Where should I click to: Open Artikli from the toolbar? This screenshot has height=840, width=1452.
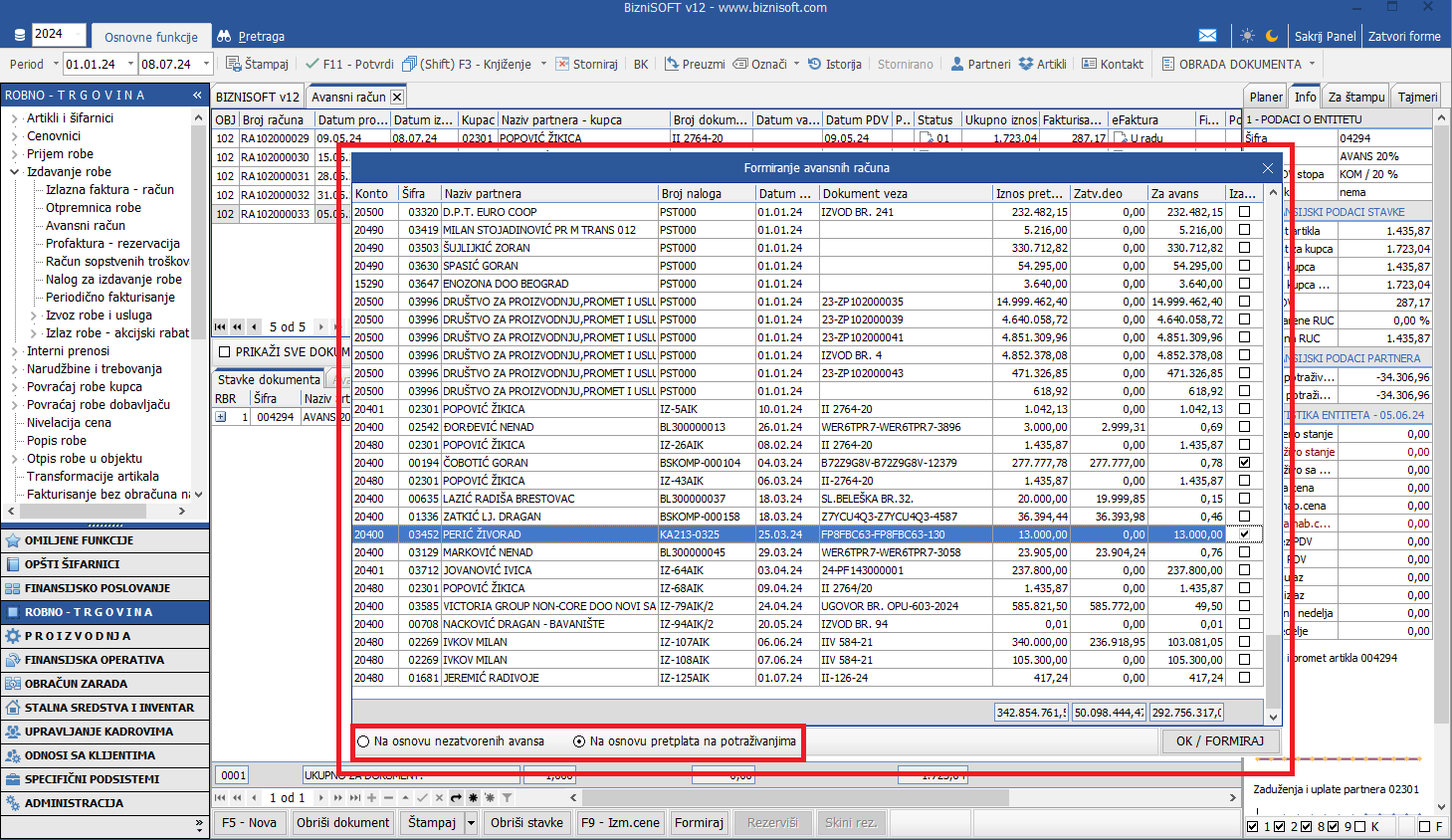1042,64
